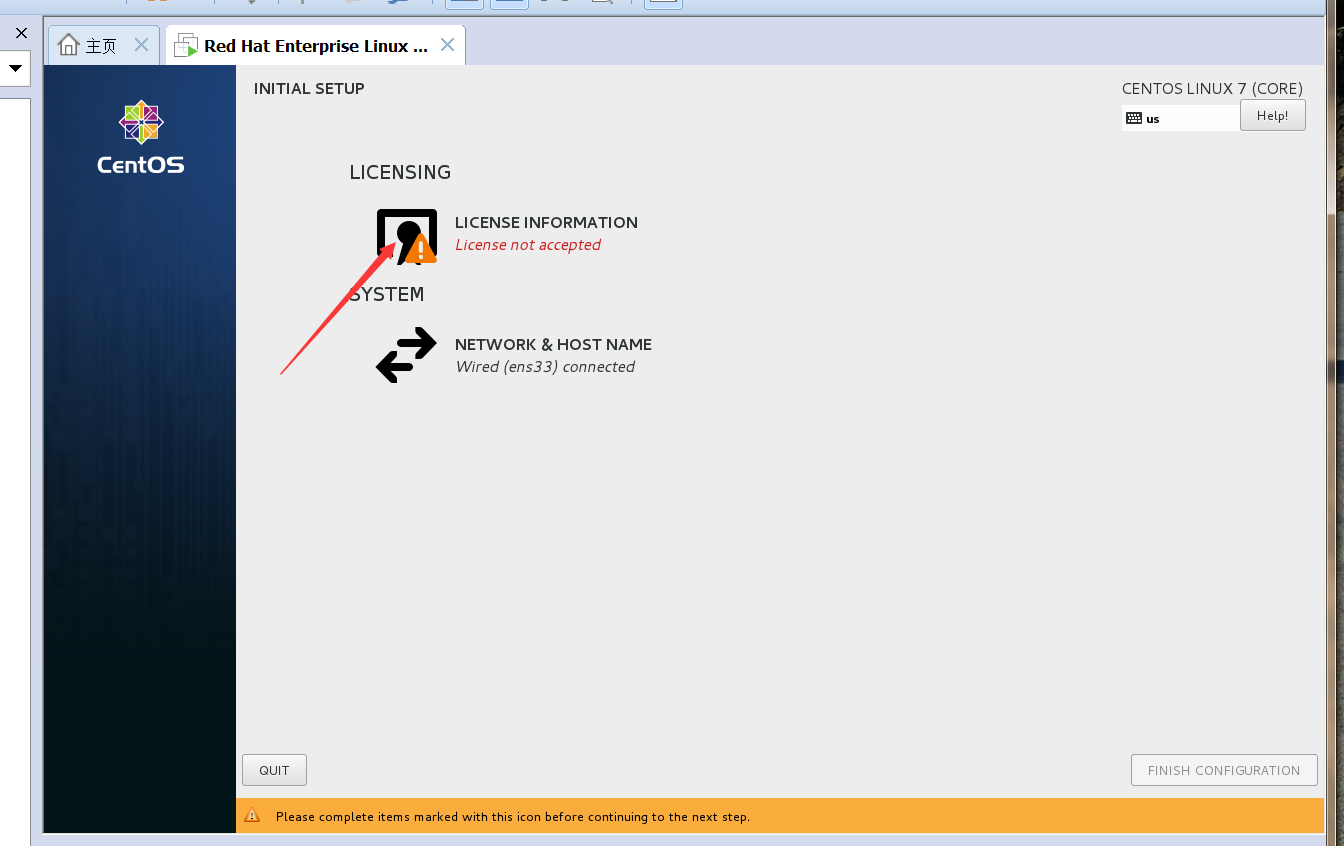Click the CENTOS LINUX 7 (CORE) label
The height and width of the screenshot is (846, 1344).
tap(1212, 88)
